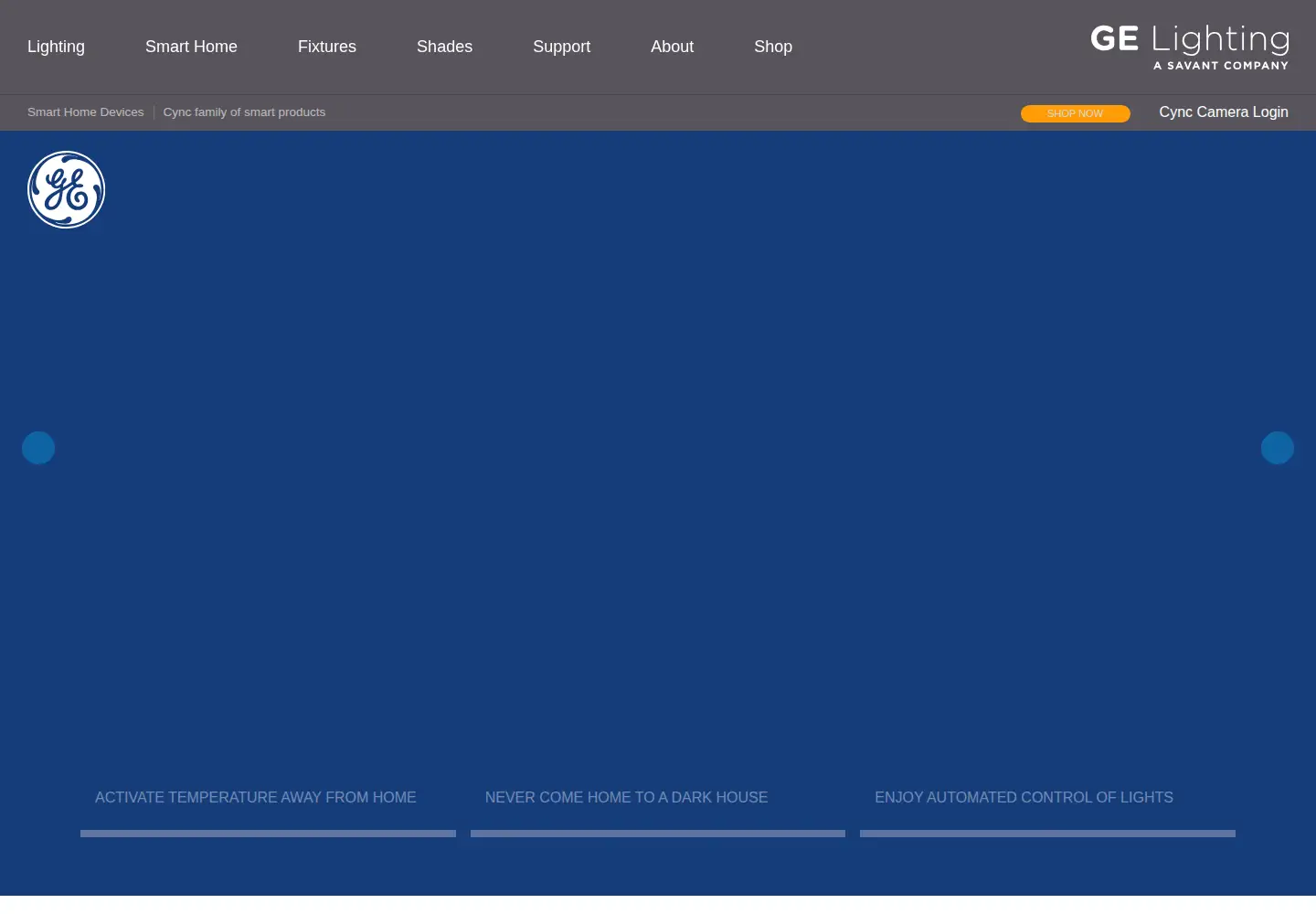The width and height of the screenshot is (1316, 914).
Task: Follow the Smart Home Devices link
Action: point(86,112)
